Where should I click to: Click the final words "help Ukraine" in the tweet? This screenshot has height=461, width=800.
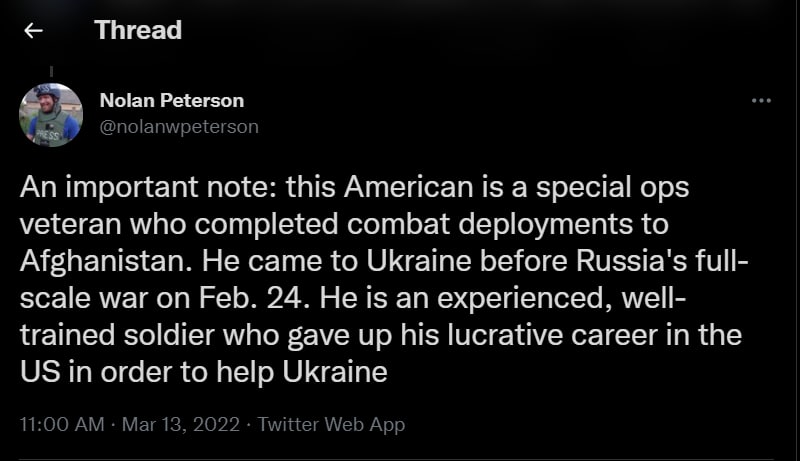[302, 373]
